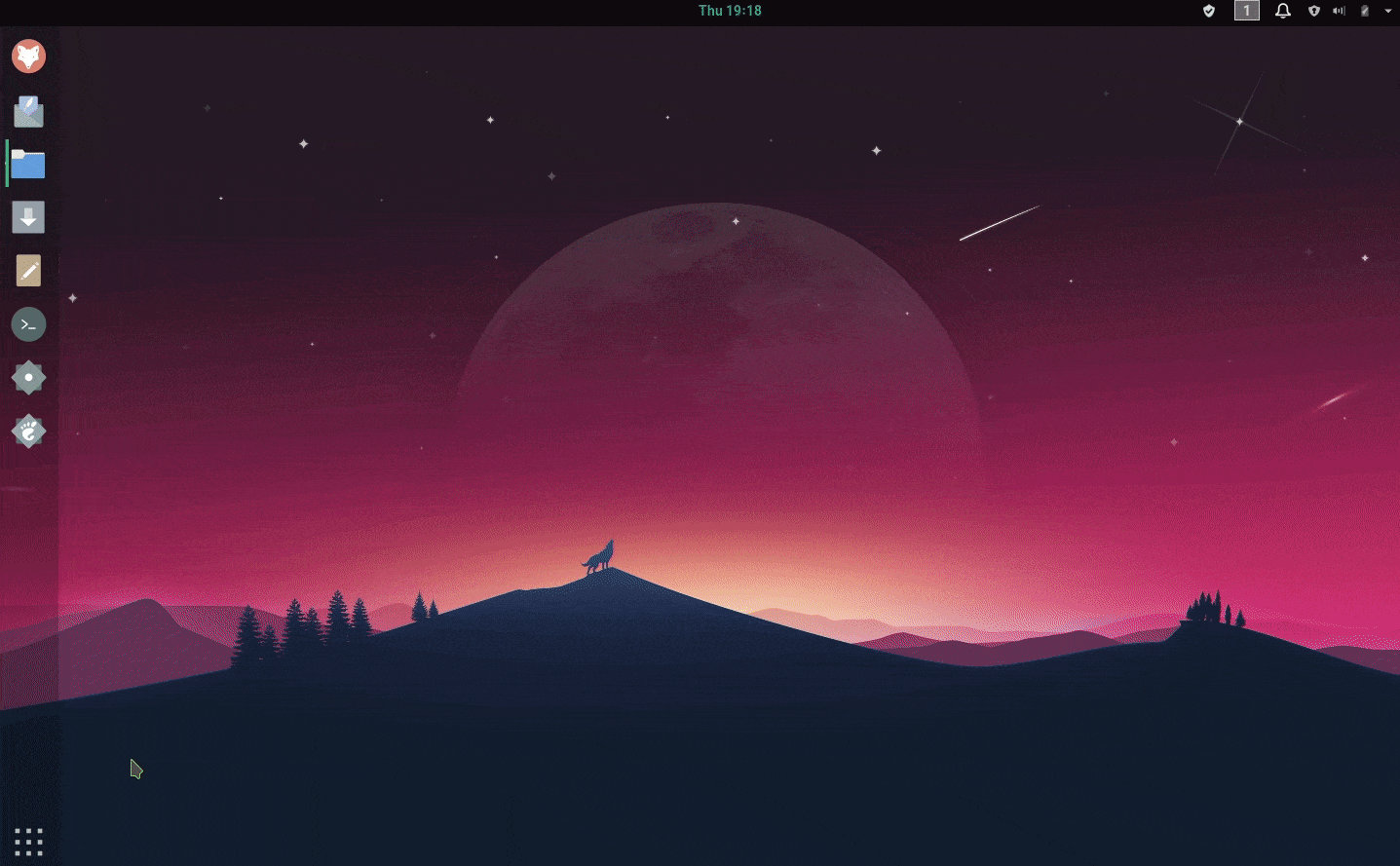This screenshot has width=1400, height=866.
Task: Click the howling wolf on the wallpaper
Action: click(599, 558)
